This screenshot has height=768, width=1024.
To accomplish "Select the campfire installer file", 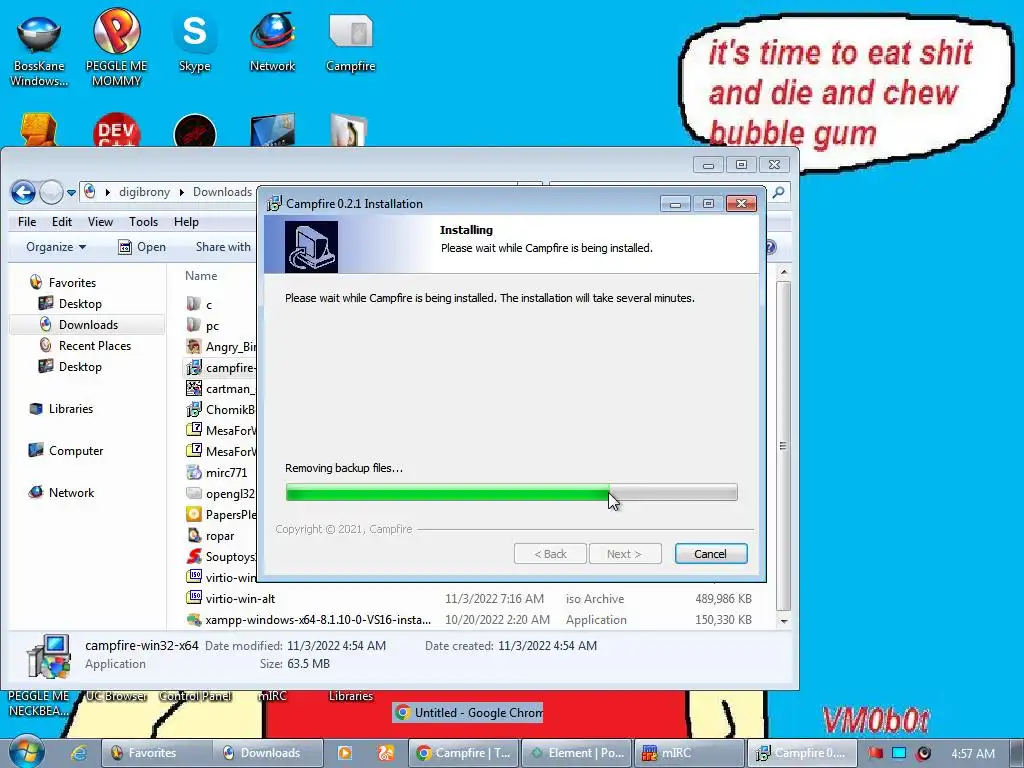I will tap(221, 368).
